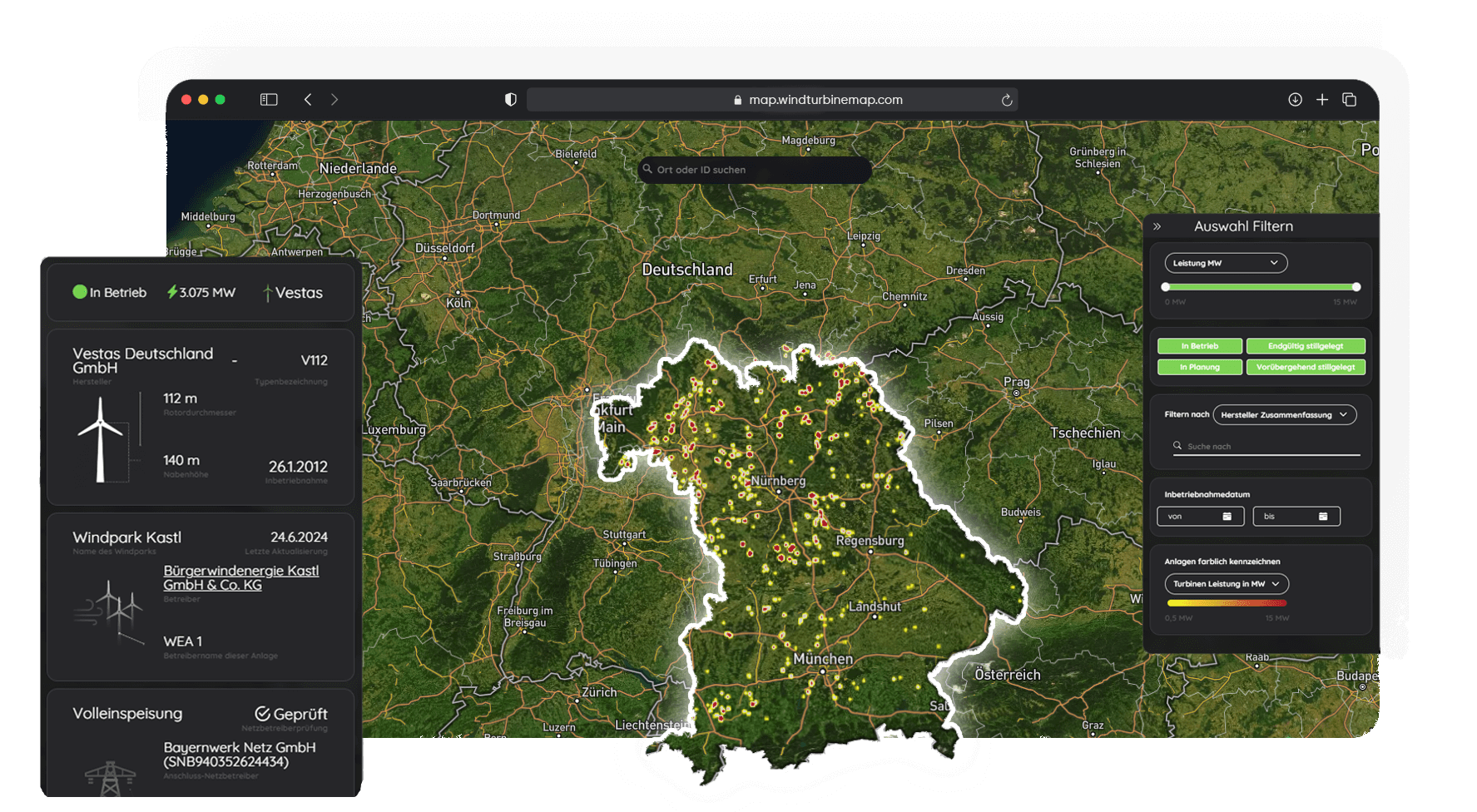This screenshot has height=812, width=1477.
Task: Toggle the Vorübergehend stillgelegt filter
Action: 1306,367
